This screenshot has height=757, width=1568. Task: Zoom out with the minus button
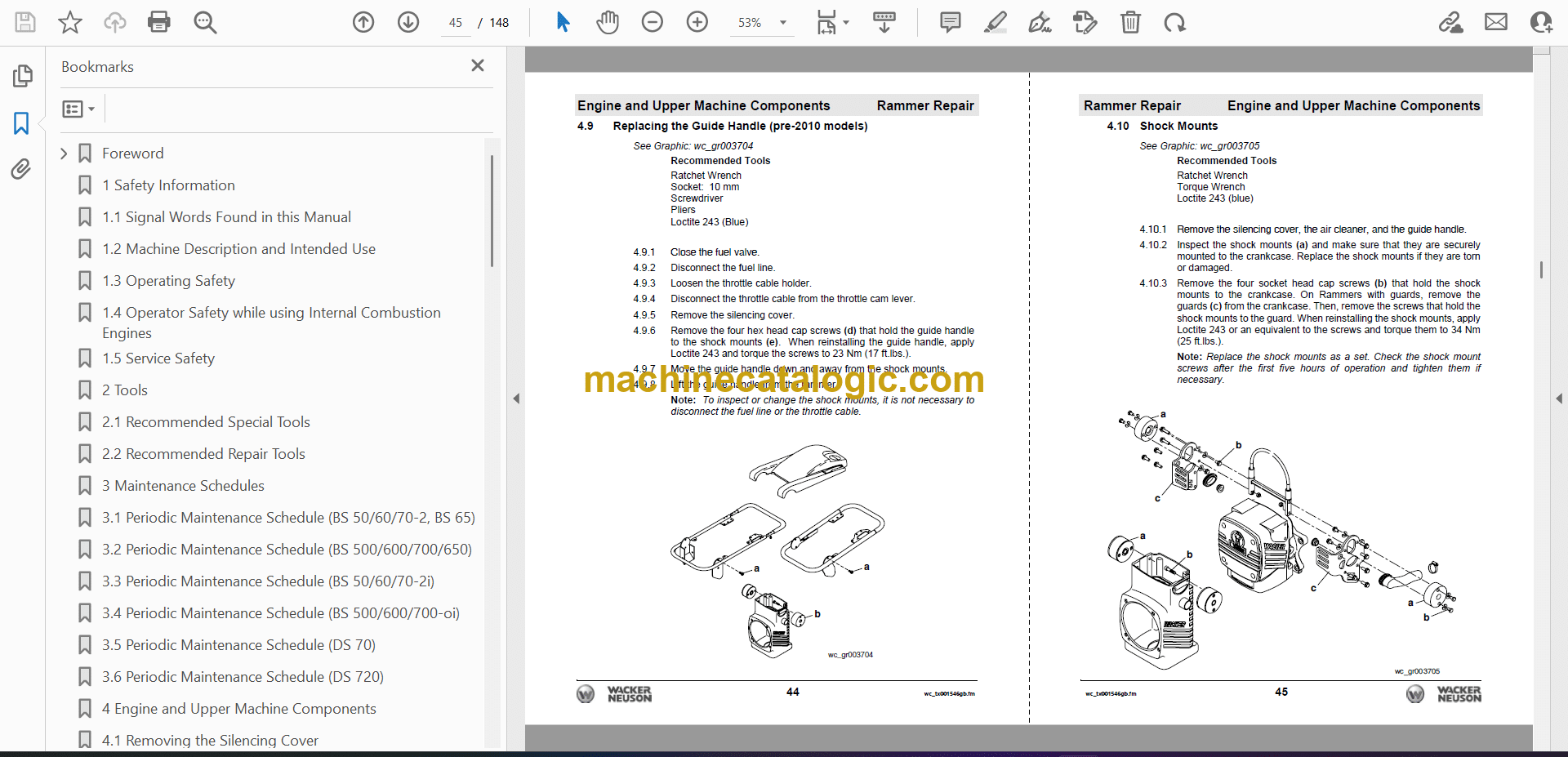click(x=653, y=22)
